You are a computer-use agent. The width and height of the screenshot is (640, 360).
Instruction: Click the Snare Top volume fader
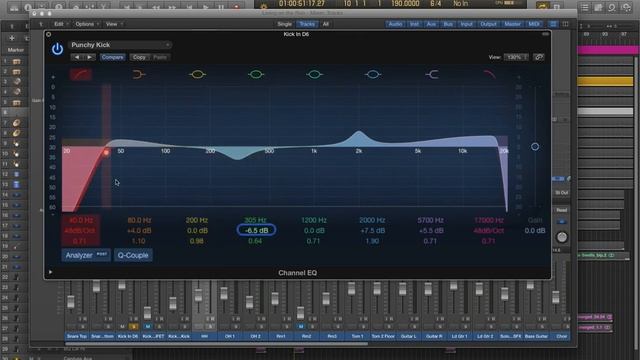pyautogui.click(x=71, y=302)
